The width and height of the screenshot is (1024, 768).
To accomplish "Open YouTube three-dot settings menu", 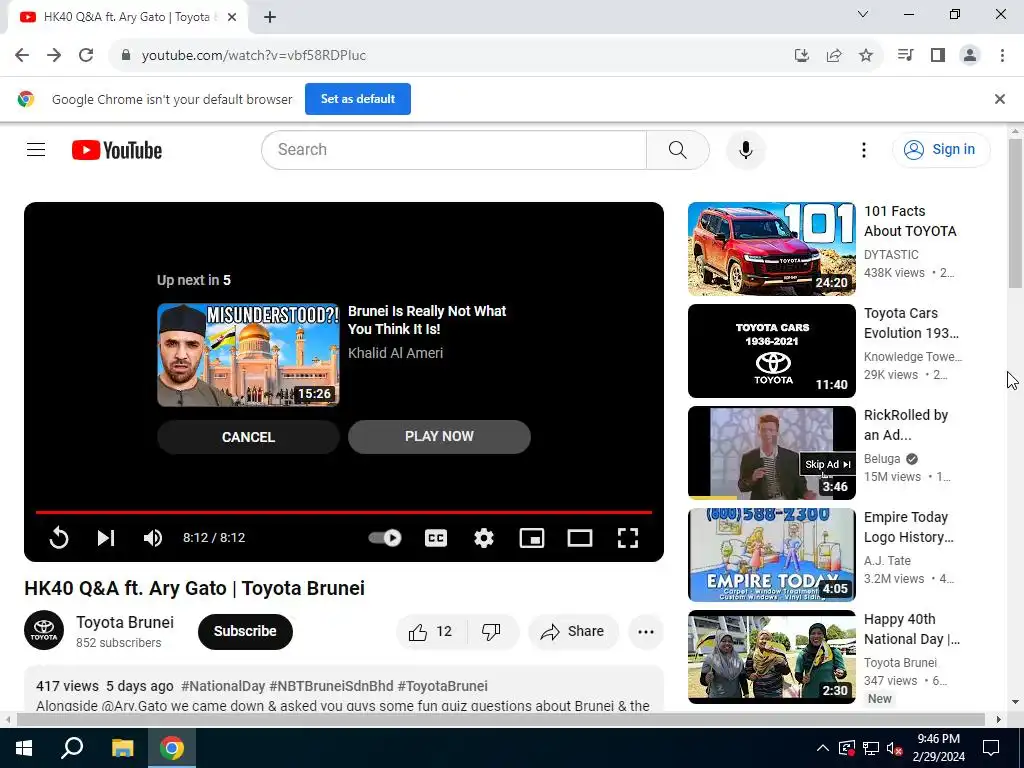I will point(863,150).
